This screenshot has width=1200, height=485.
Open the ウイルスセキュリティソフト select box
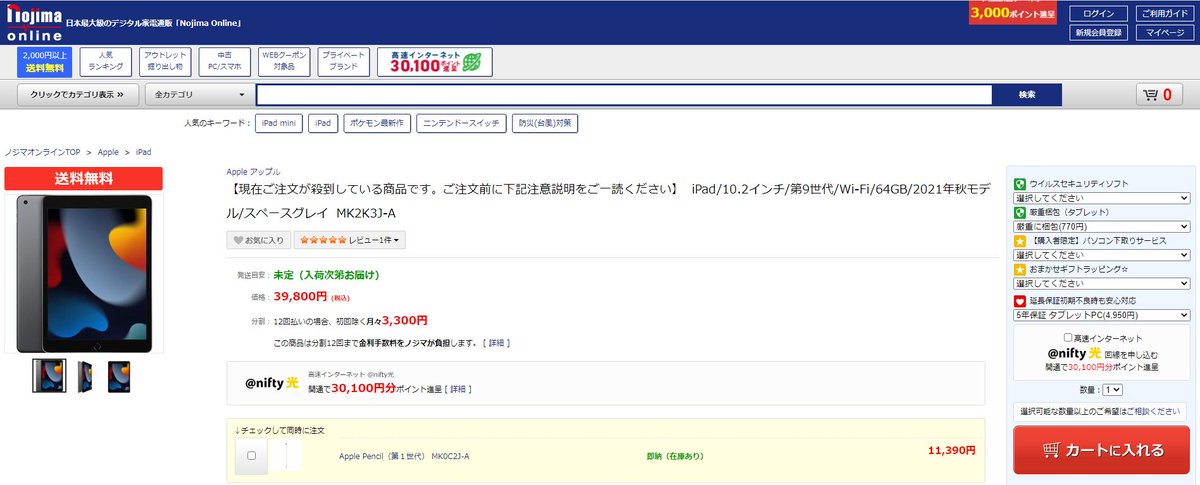tap(1102, 198)
